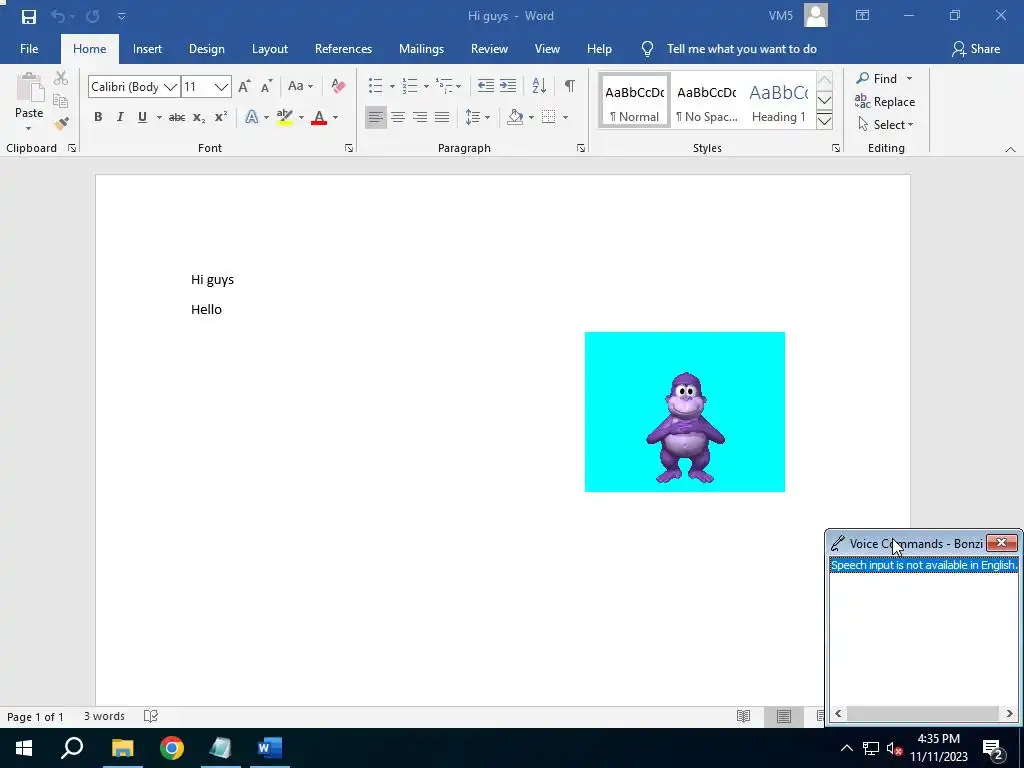Open underline style dropdown arrow
The width and height of the screenshot is (1024, 768).
click(159, 118)
